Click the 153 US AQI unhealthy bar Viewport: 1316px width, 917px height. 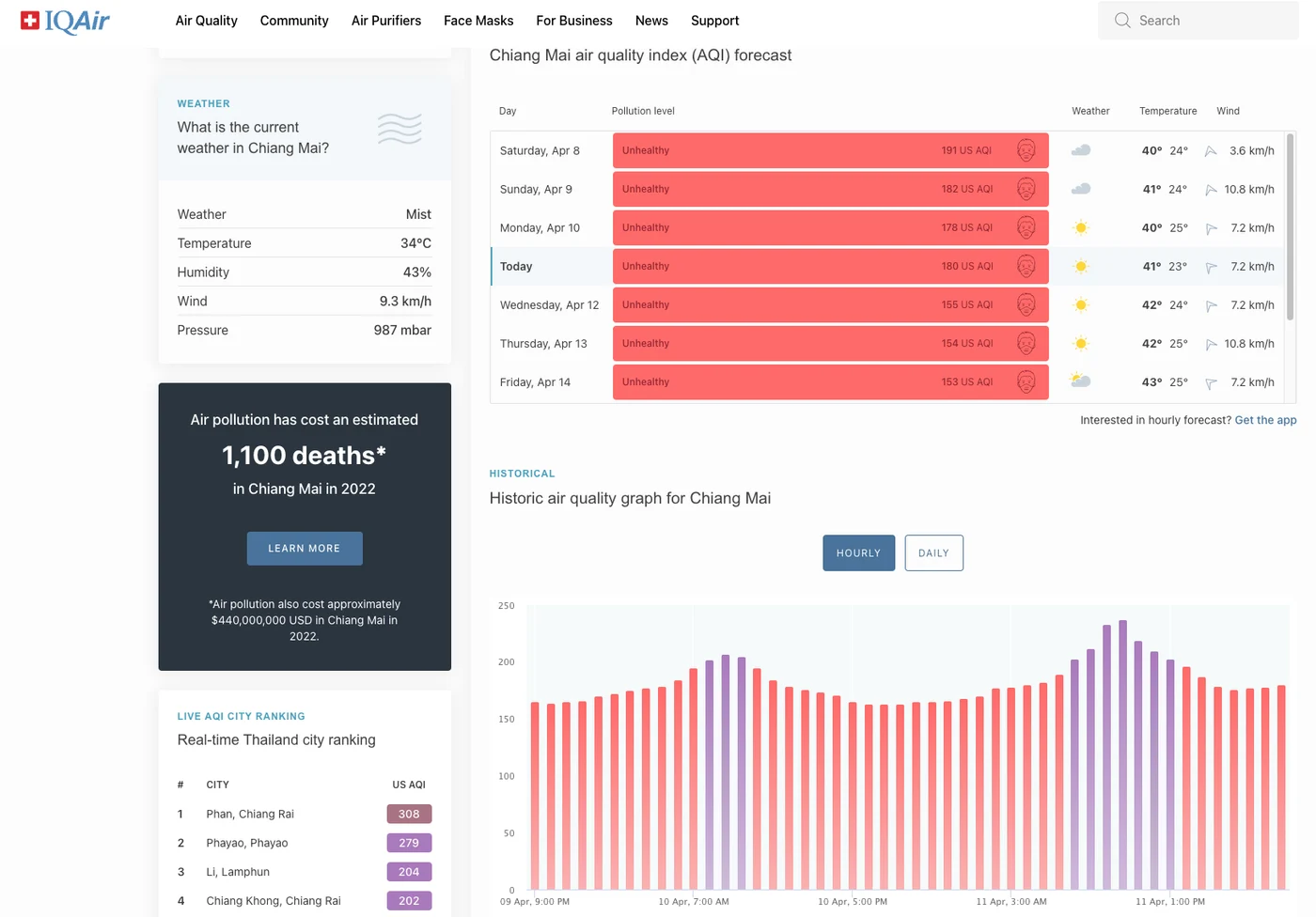pos(831,381)
